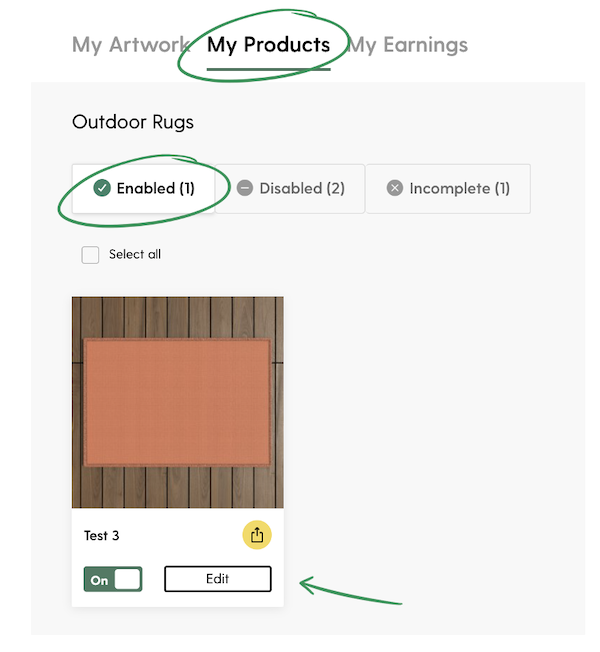Click the On label inside the green switch
The width and height of the screenshot is (600, 652).
tap(99, 580)
